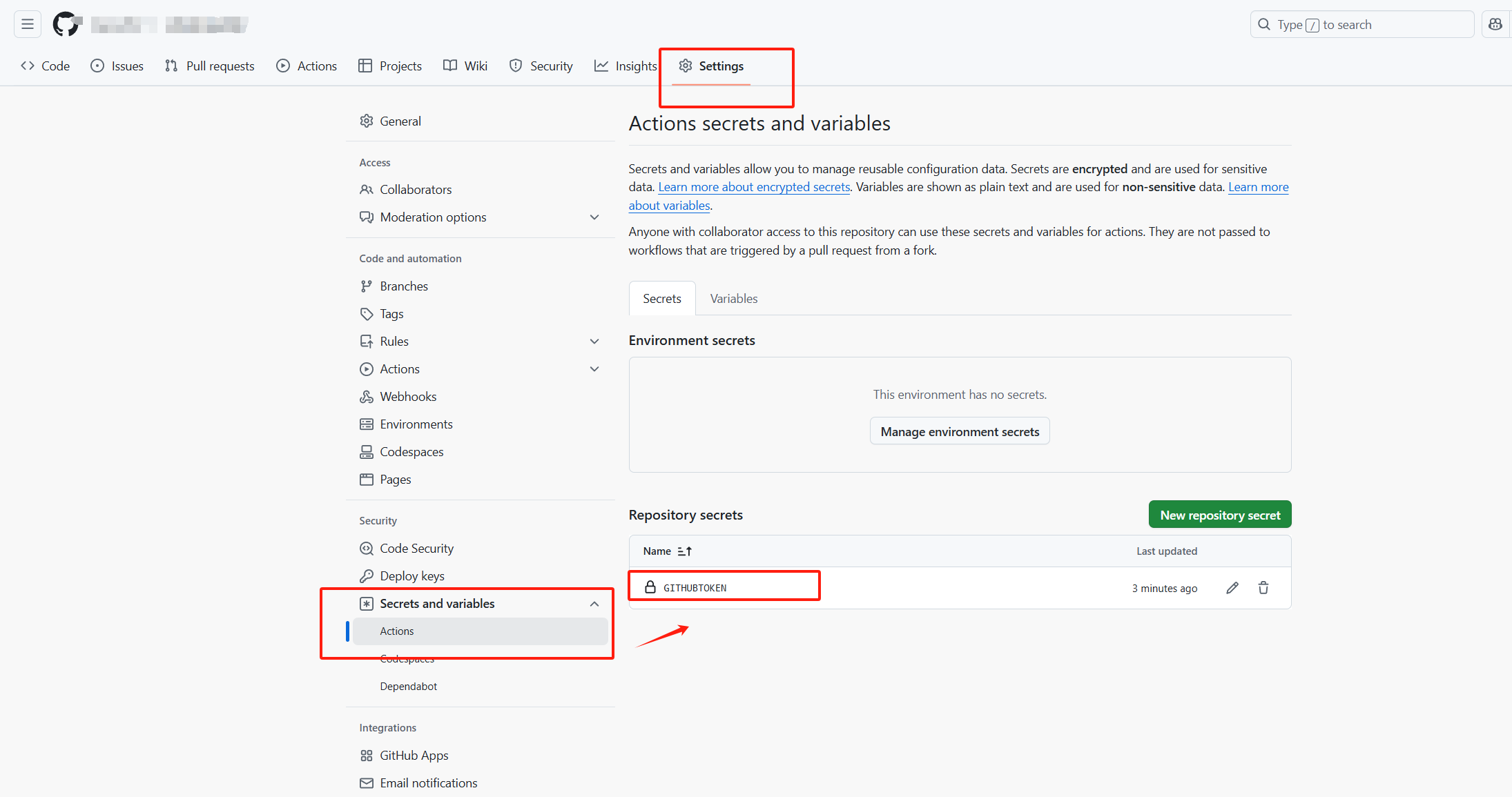This screenshot has height=797, width=1512.
Task: Switch to the Variables tab
Action: 733,299
